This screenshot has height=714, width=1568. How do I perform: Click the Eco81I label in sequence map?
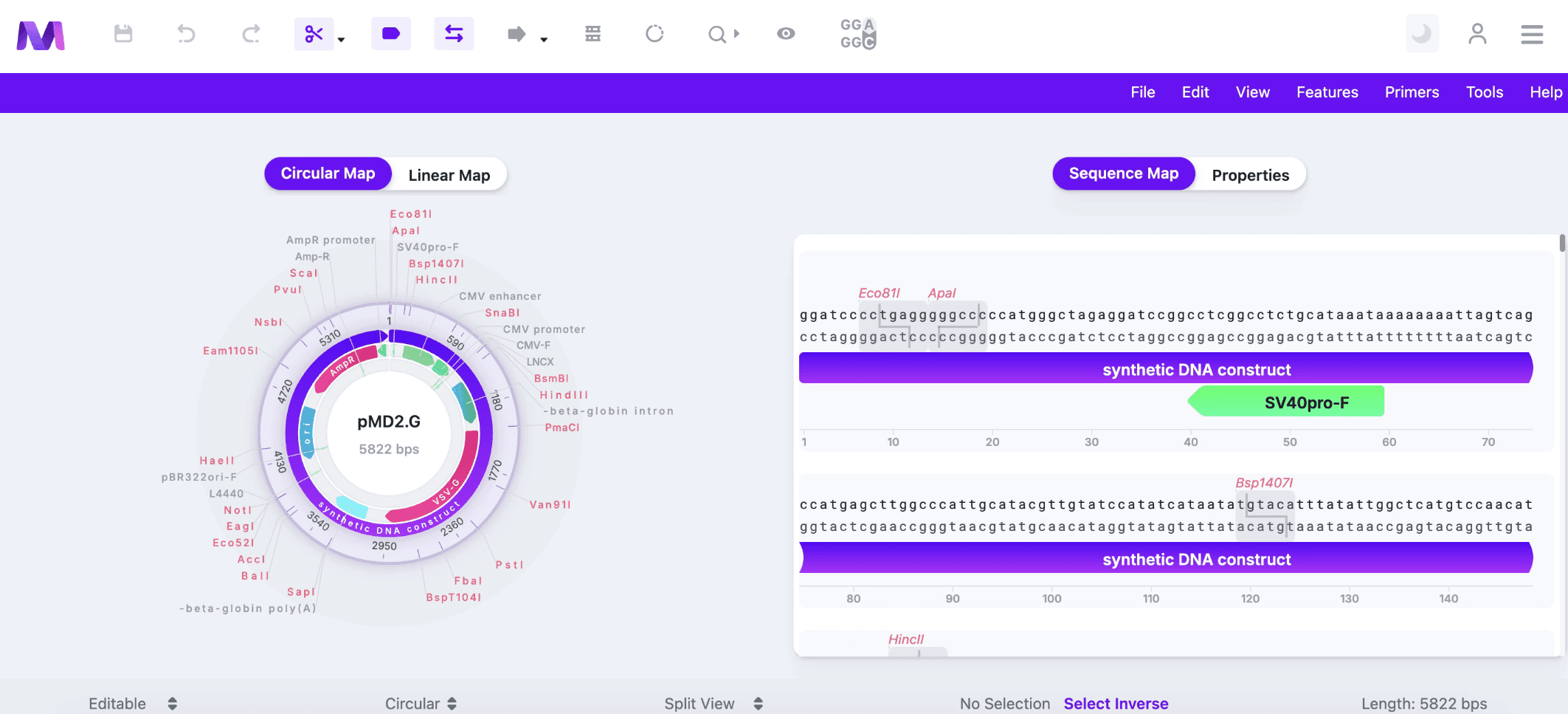[x=879, y=293]
